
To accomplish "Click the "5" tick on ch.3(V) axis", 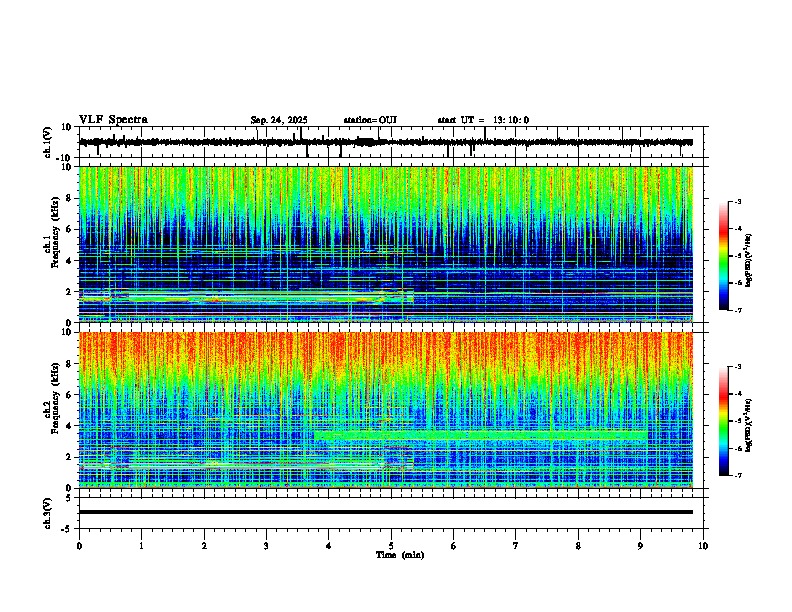I will click(70, 498).
